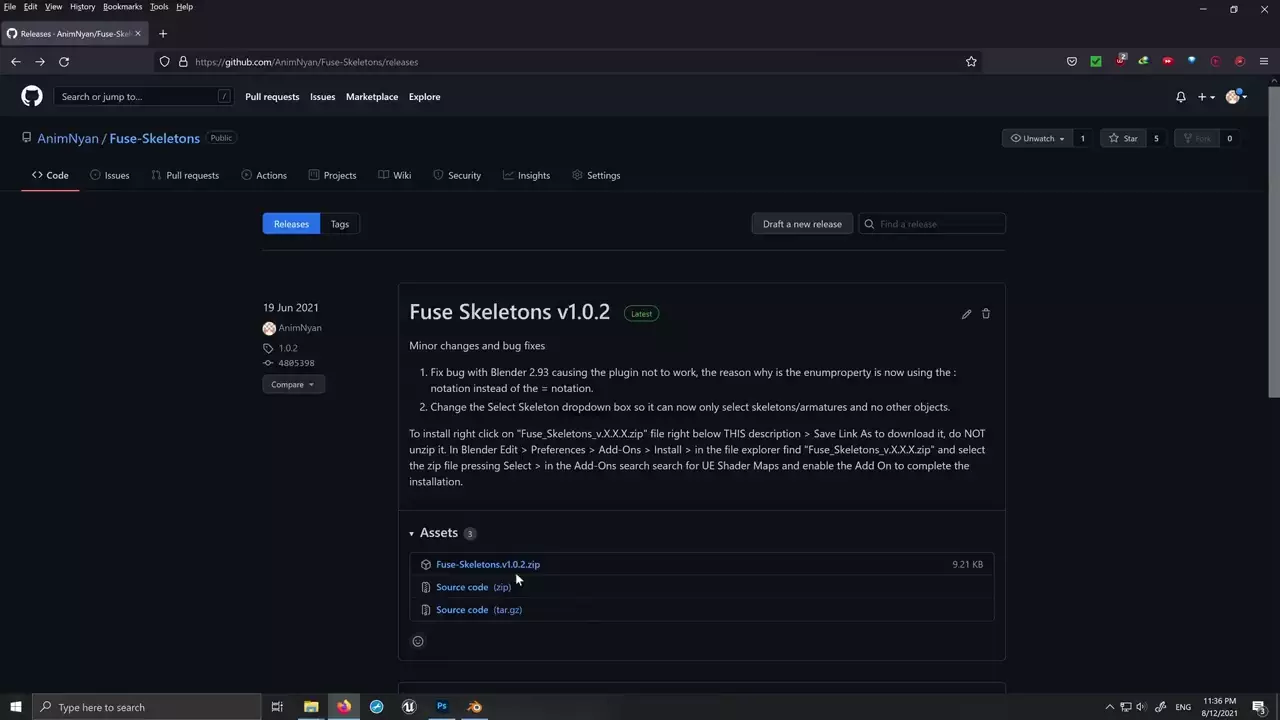Click Draft a new release button

click(x=802, y=224)
